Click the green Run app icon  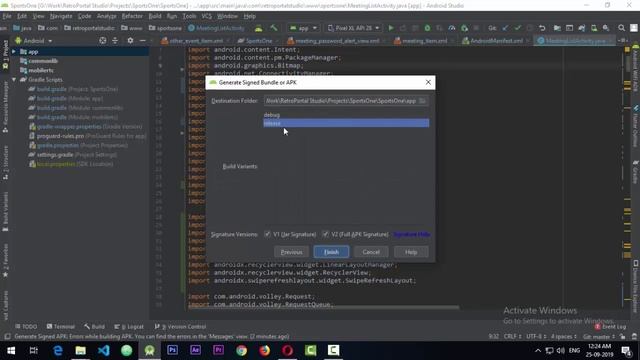(x=391, y=28)
